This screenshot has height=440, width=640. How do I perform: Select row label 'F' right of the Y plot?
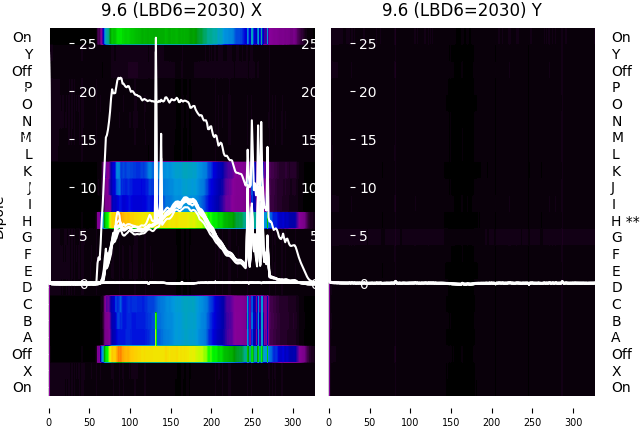(x=616, y=254)
